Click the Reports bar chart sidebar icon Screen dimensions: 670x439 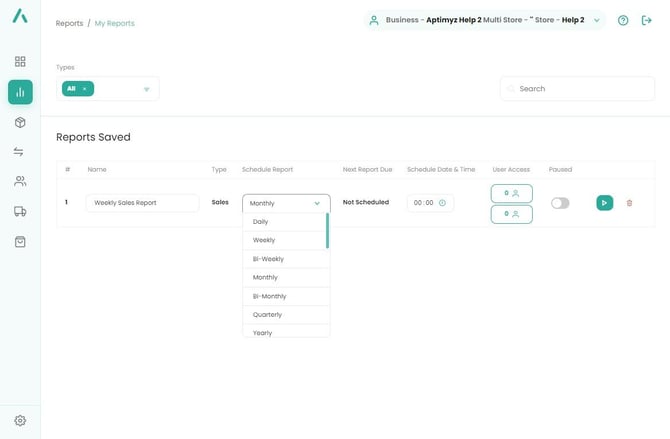click(20, 92)
